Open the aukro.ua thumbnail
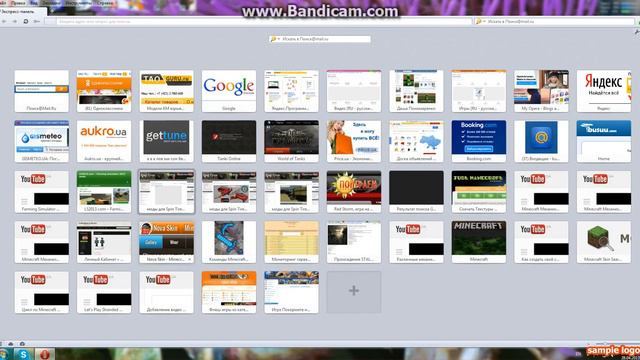Screen dimensions: 640x360 [x=104, y=141]
